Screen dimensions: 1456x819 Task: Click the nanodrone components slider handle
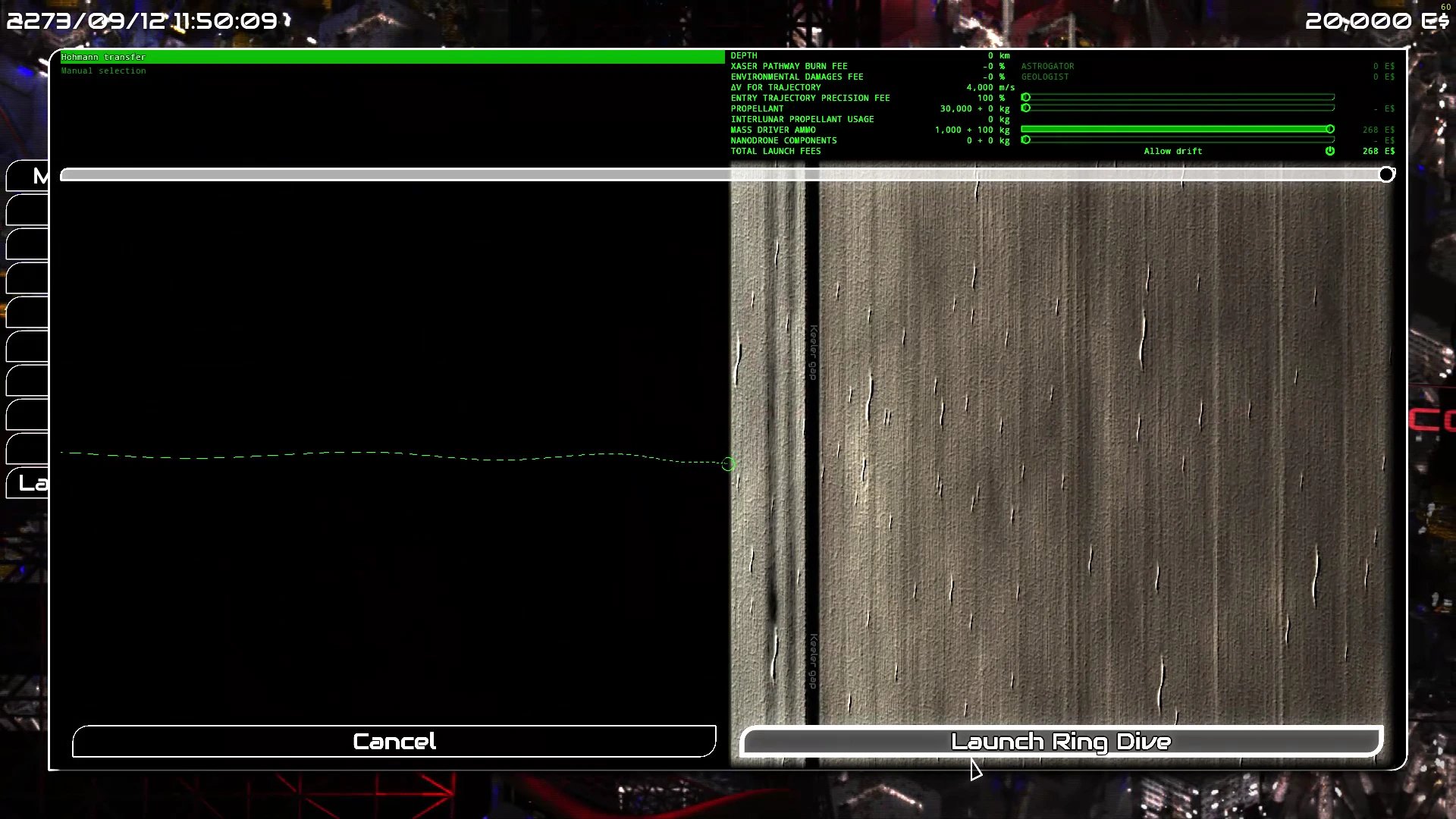coord(1026,140)
